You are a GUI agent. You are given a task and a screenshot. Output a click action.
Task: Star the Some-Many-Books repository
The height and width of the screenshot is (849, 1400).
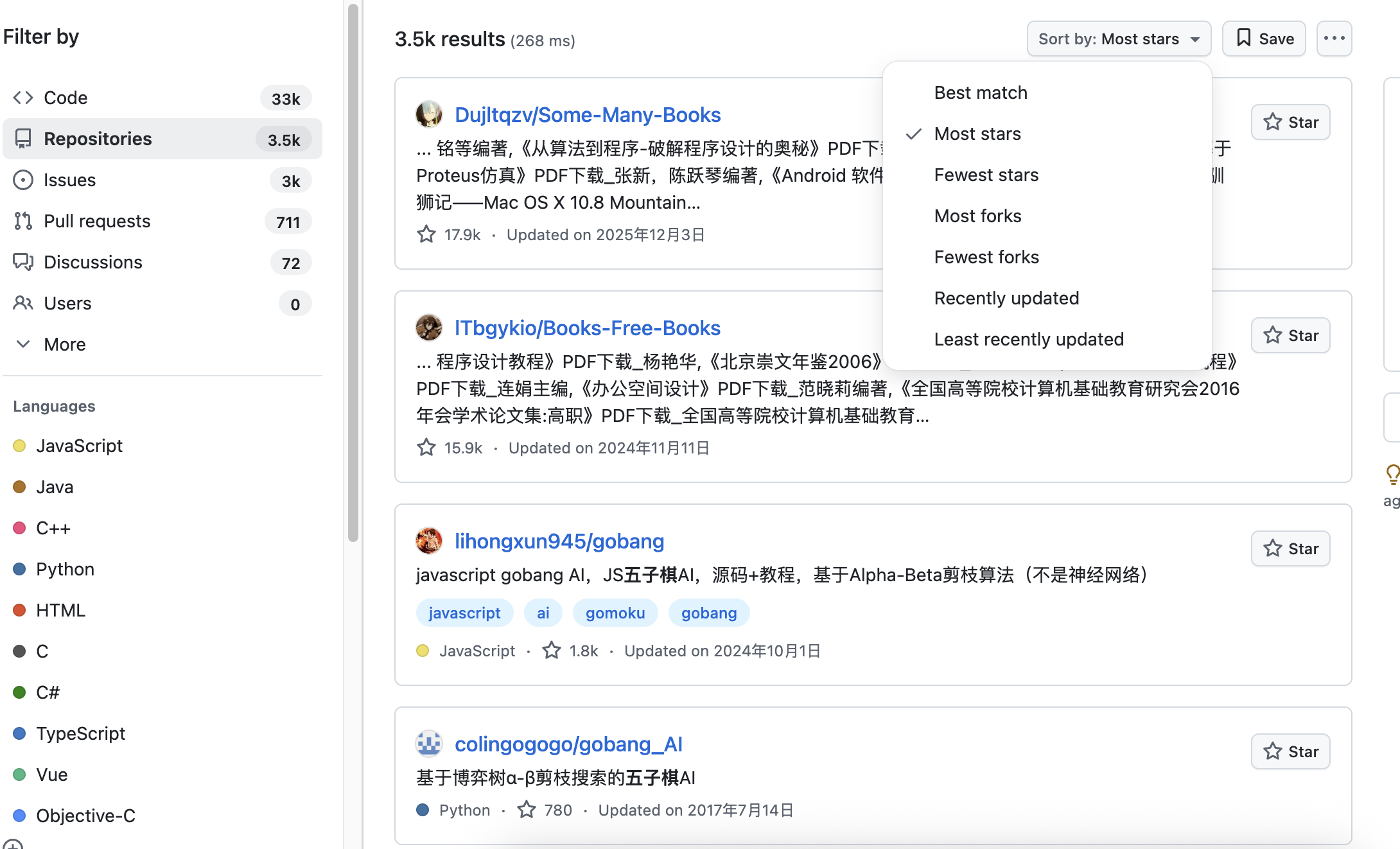1291,122
